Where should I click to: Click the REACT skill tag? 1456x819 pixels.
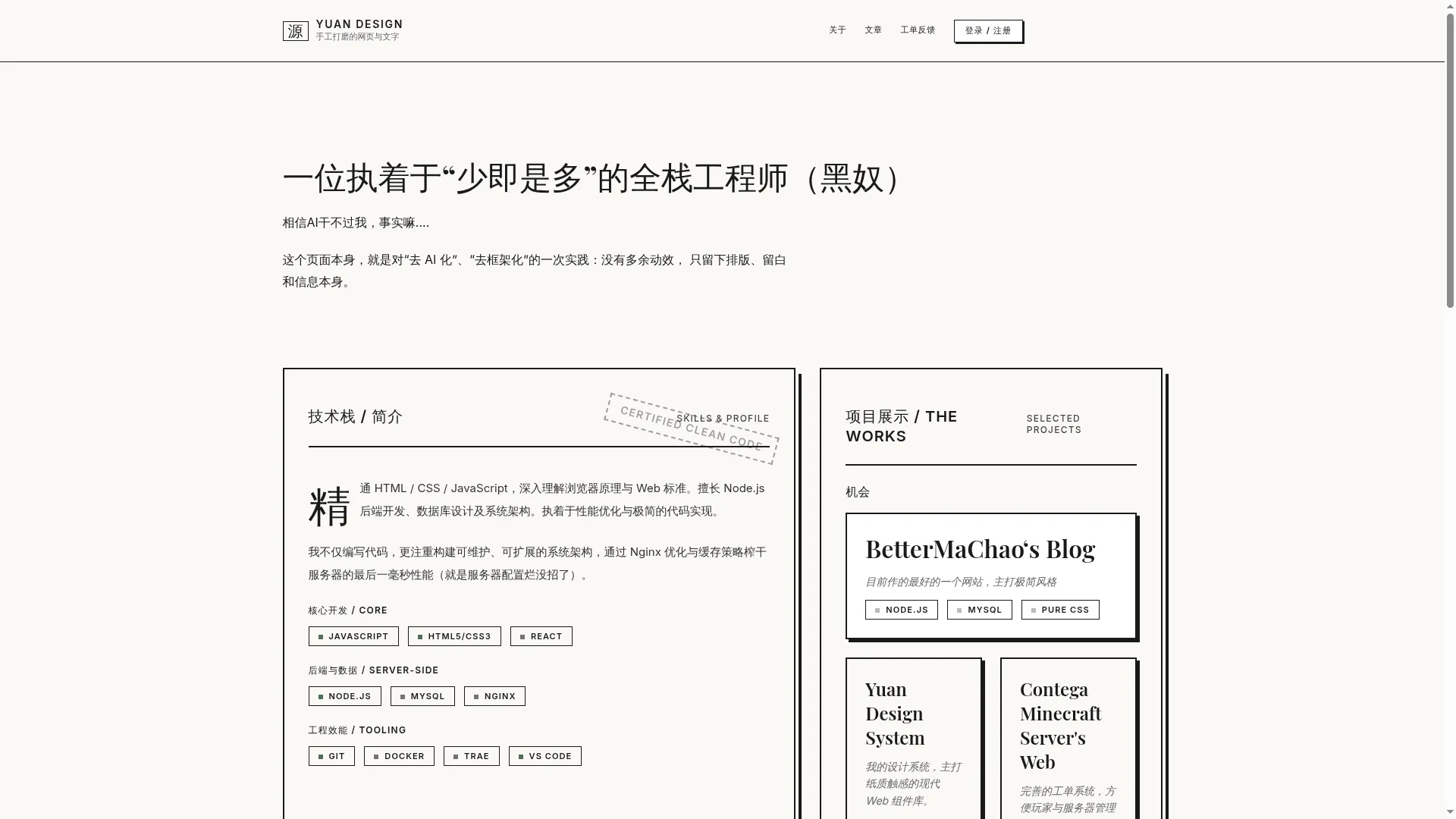pos(541,636)
